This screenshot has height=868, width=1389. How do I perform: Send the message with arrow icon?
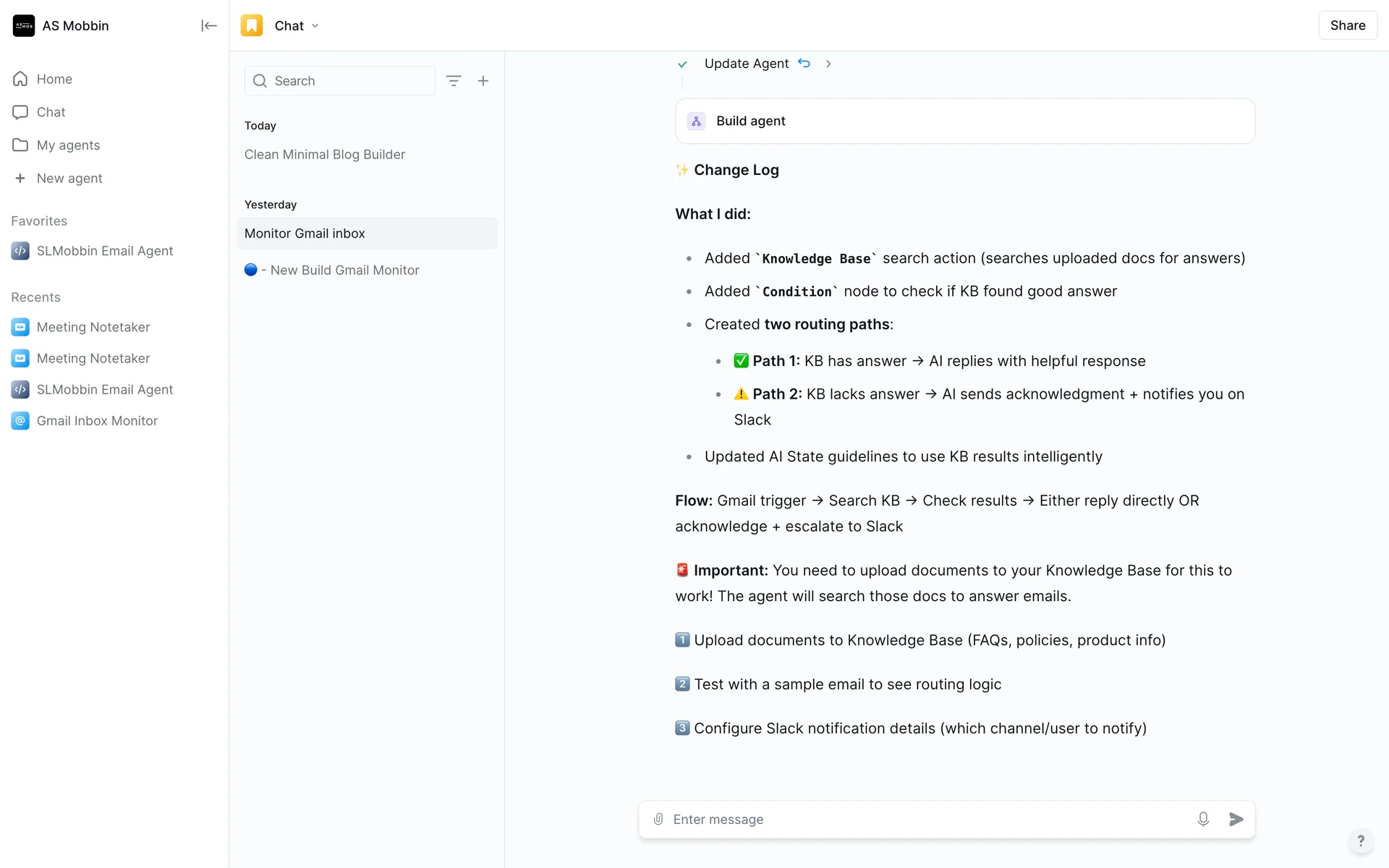coord(1236,819)
